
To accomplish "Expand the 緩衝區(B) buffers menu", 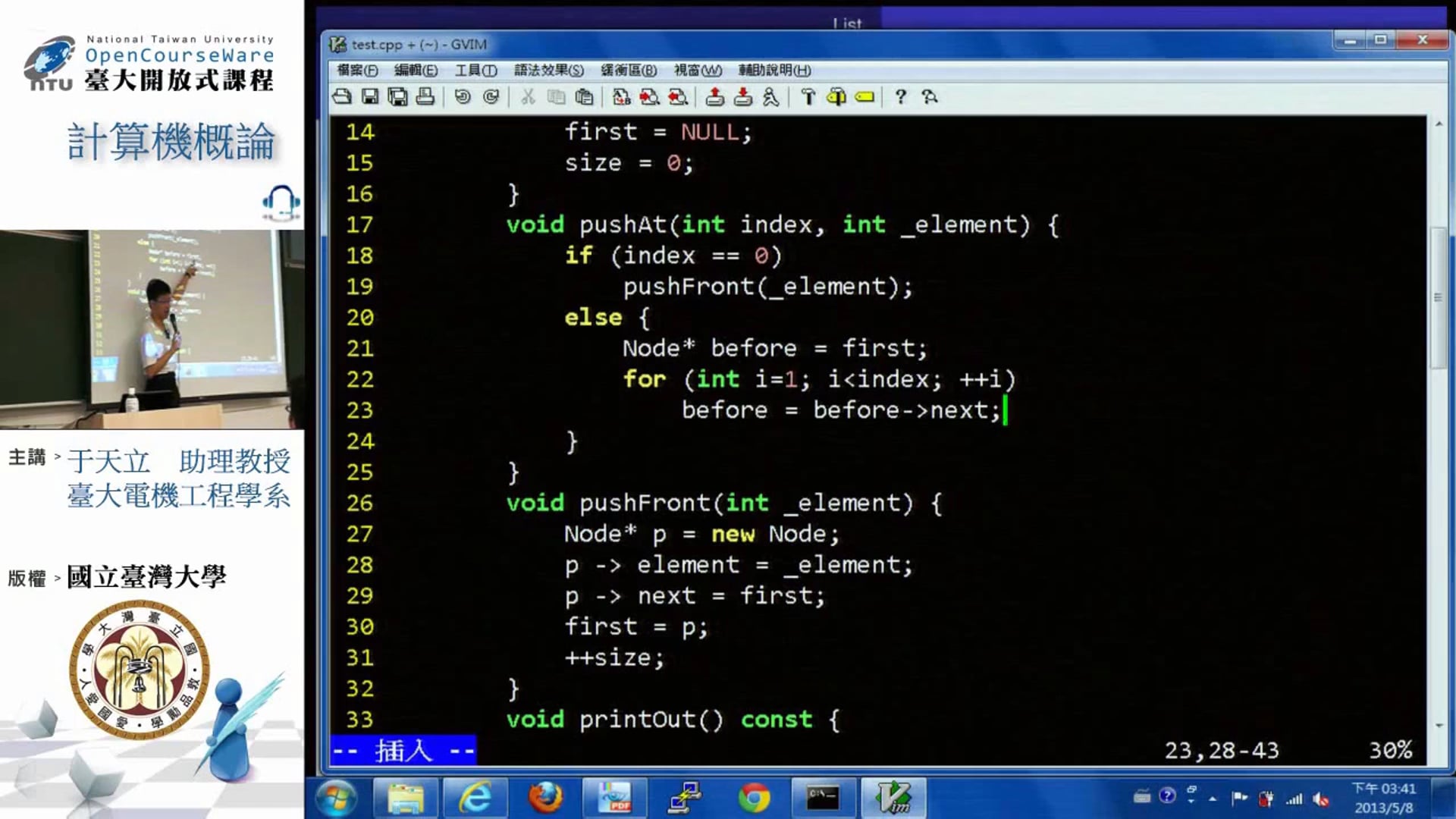I will click(x=629, y=71).
